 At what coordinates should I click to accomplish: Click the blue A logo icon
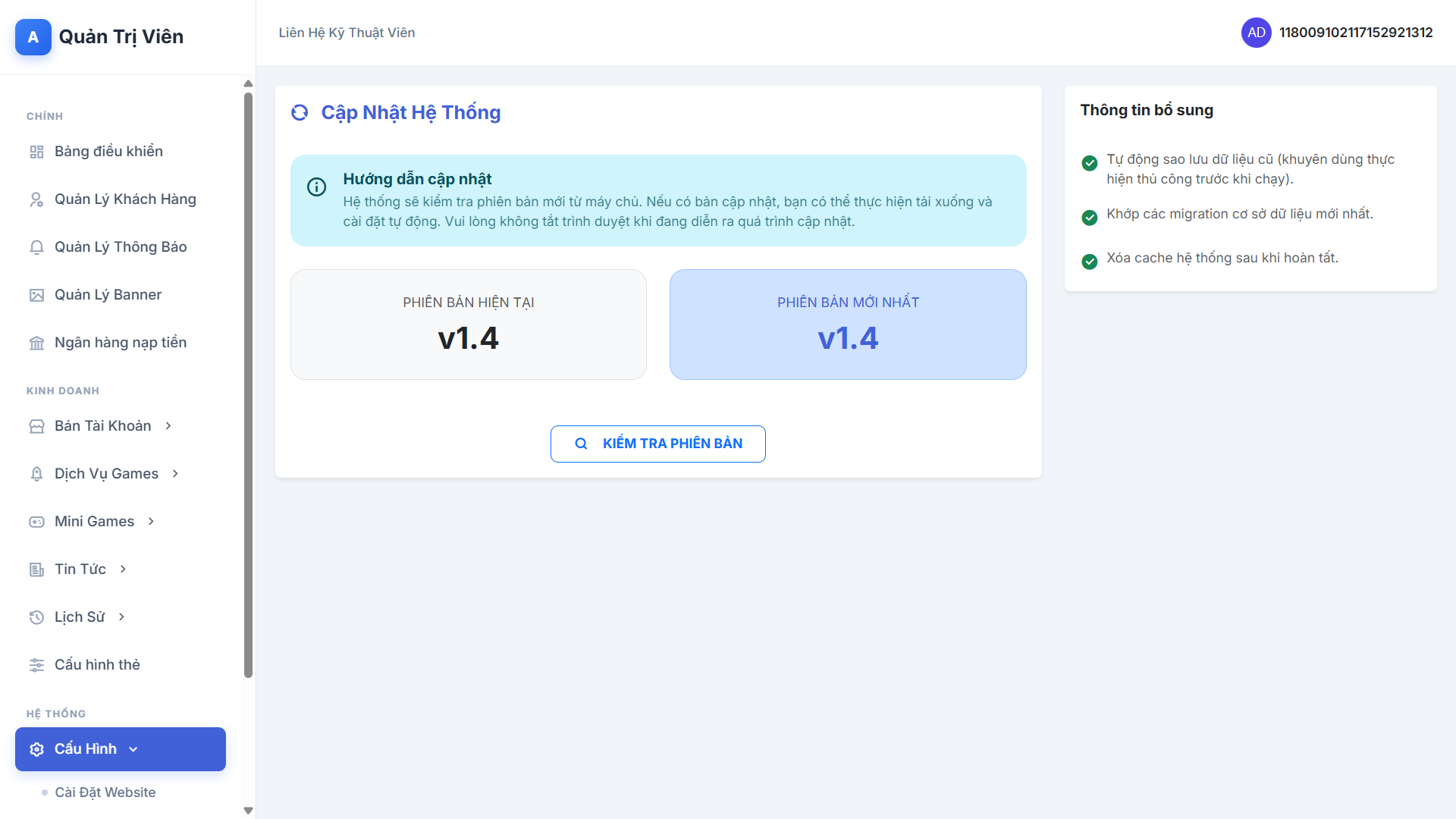point(33,37)
